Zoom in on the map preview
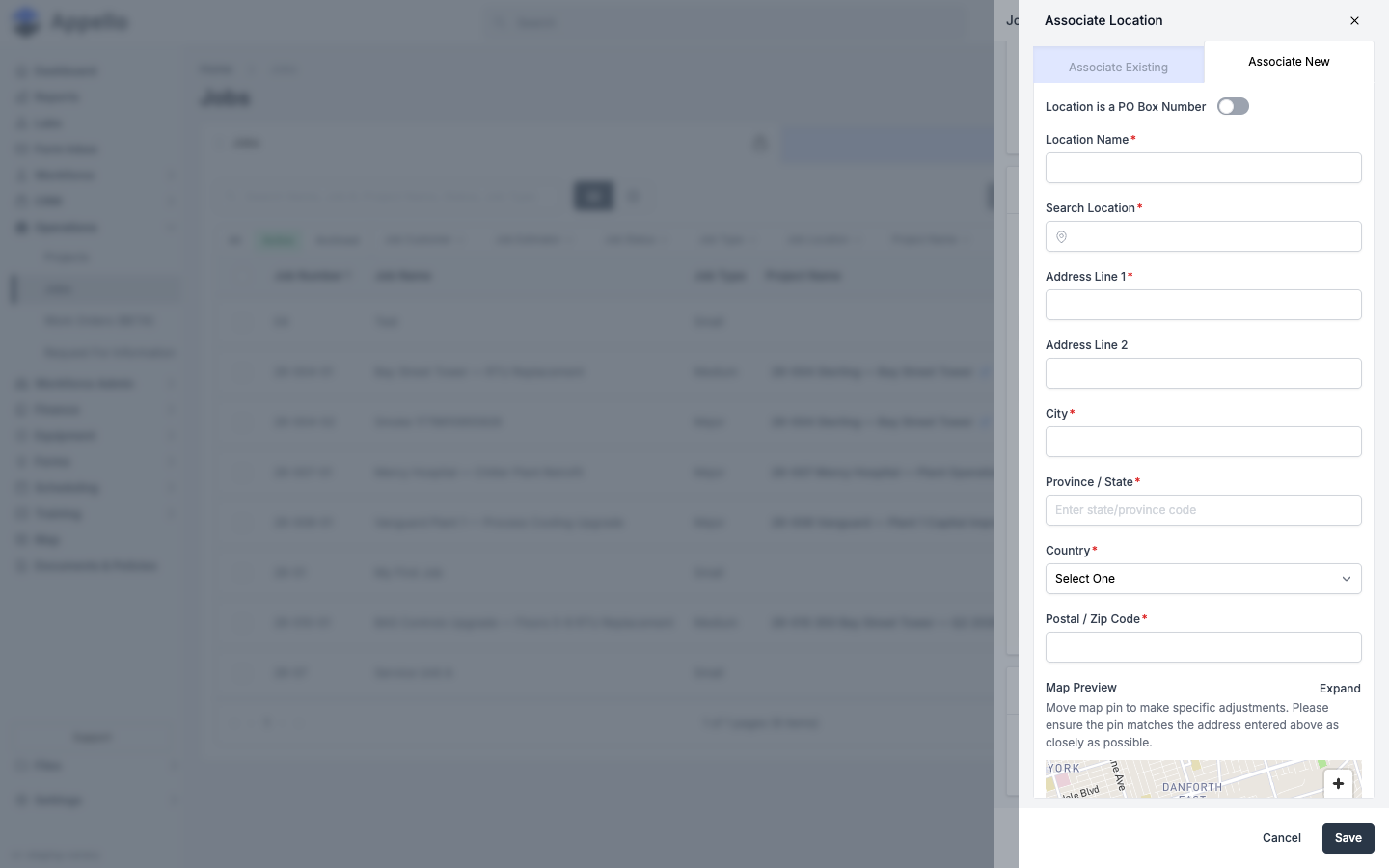This screenshot has width=1389, height=868. 1338,783
